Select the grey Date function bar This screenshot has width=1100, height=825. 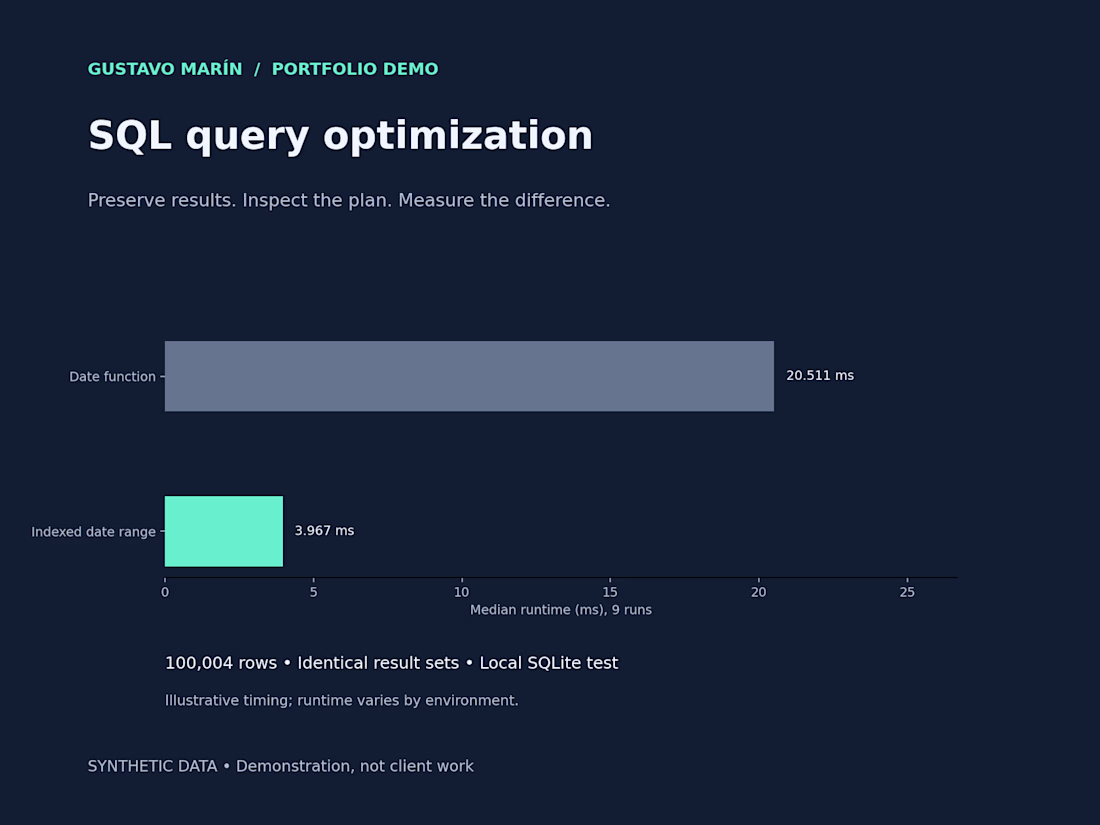(469, 376)
